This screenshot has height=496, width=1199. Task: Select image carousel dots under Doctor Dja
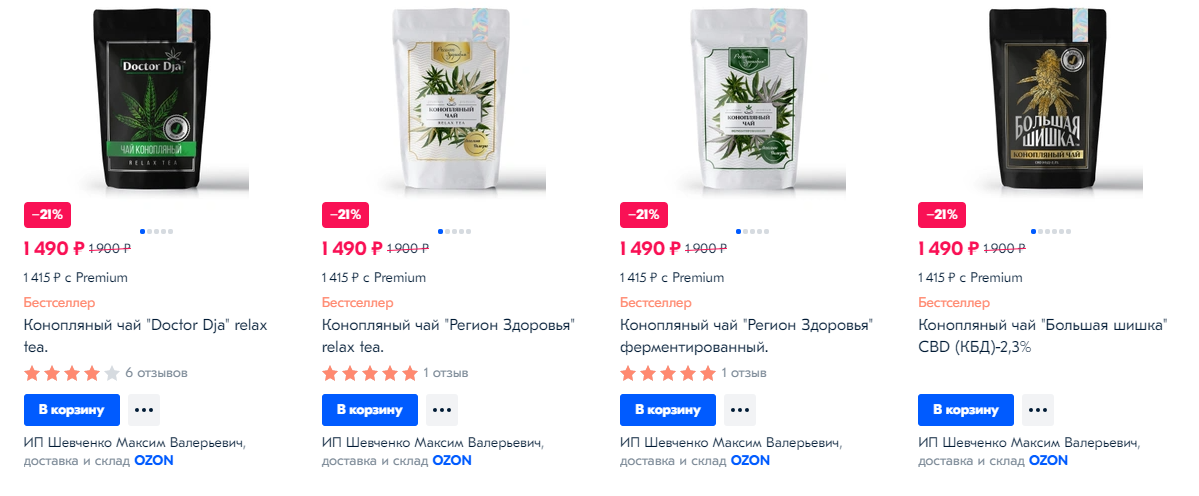coord(157,231)
